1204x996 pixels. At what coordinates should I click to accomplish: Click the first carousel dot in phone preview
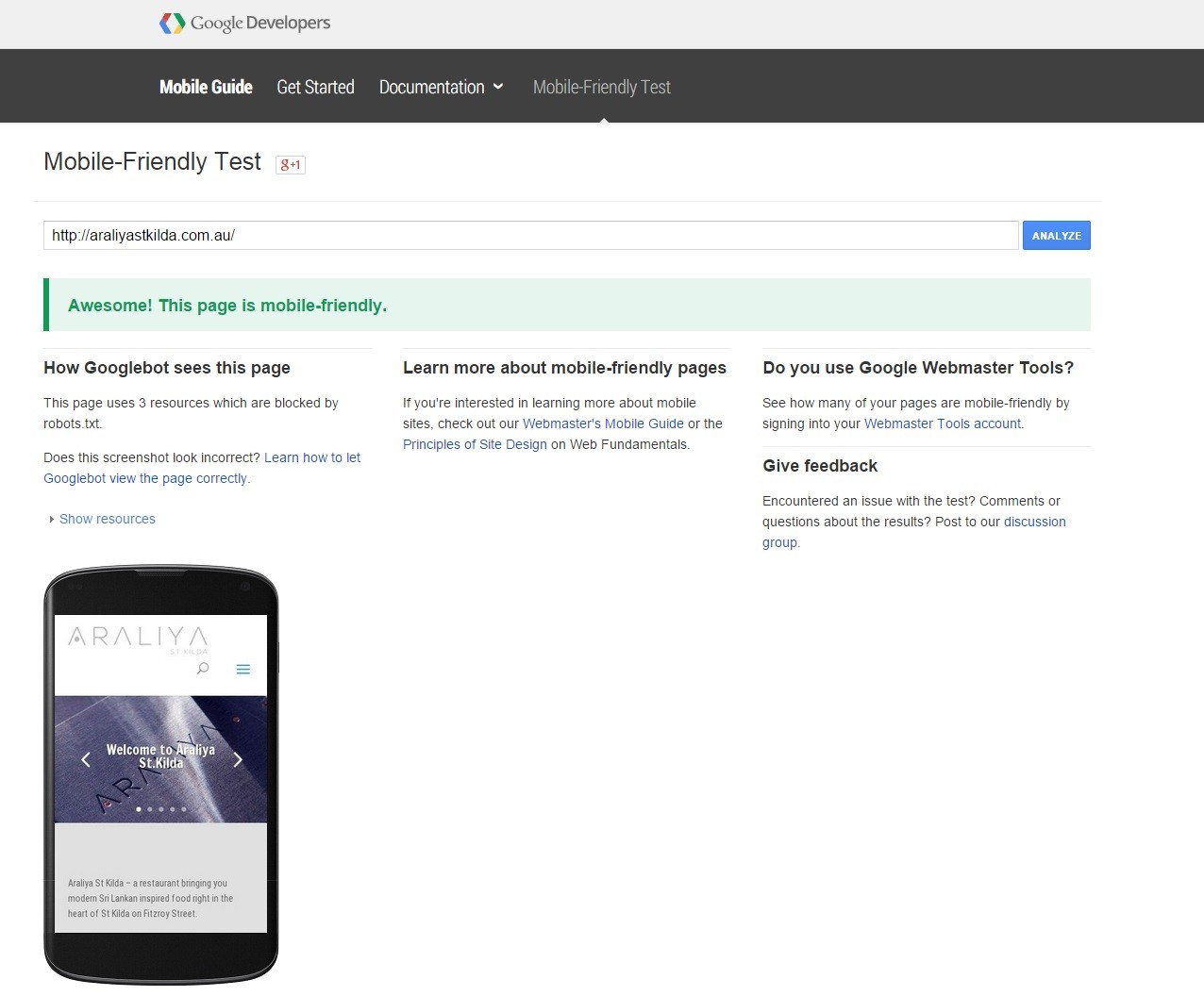(x=139, y=809)
